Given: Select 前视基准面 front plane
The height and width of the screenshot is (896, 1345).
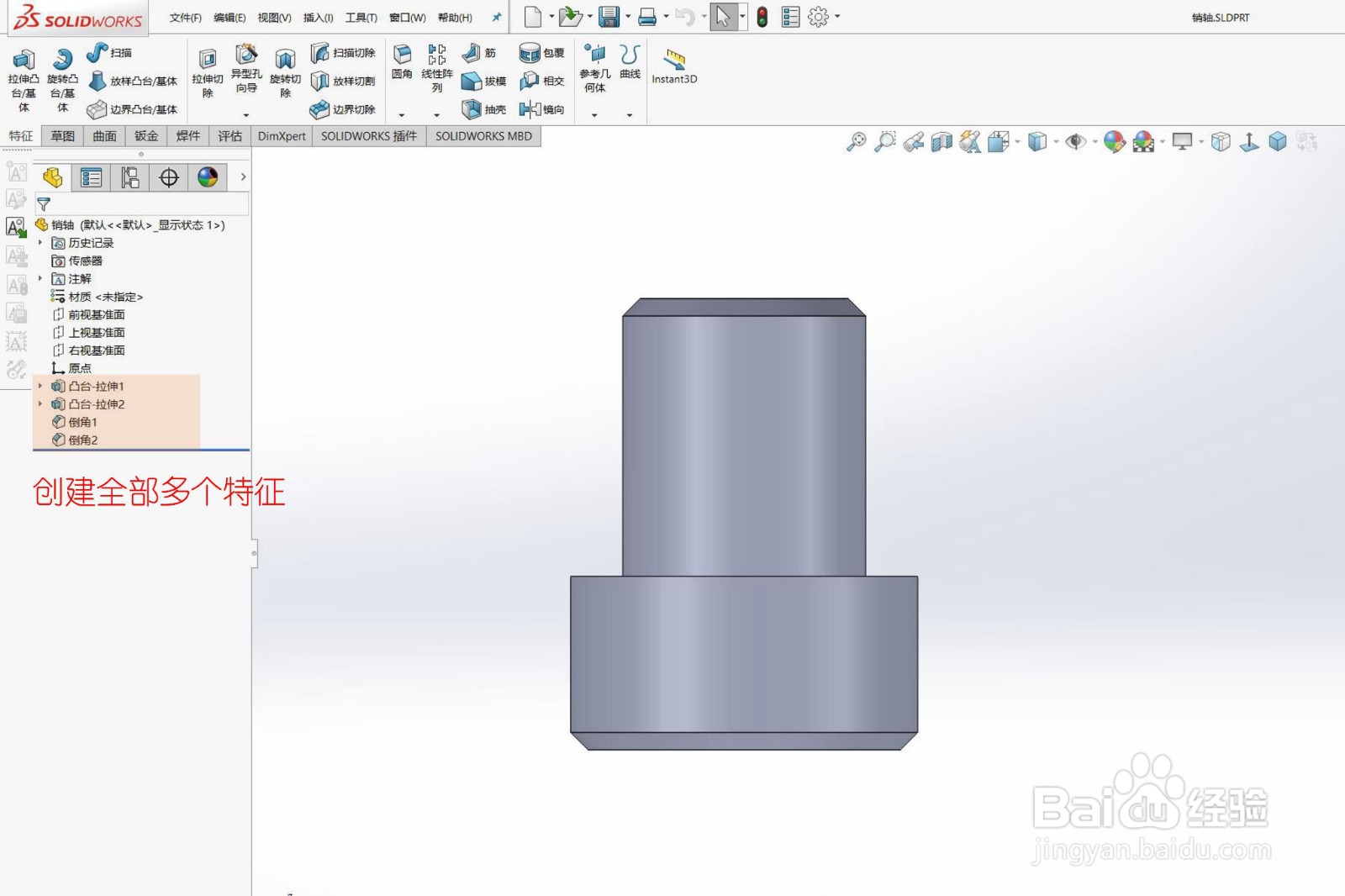Looking at the screenshot, I should tap(88, 314).
